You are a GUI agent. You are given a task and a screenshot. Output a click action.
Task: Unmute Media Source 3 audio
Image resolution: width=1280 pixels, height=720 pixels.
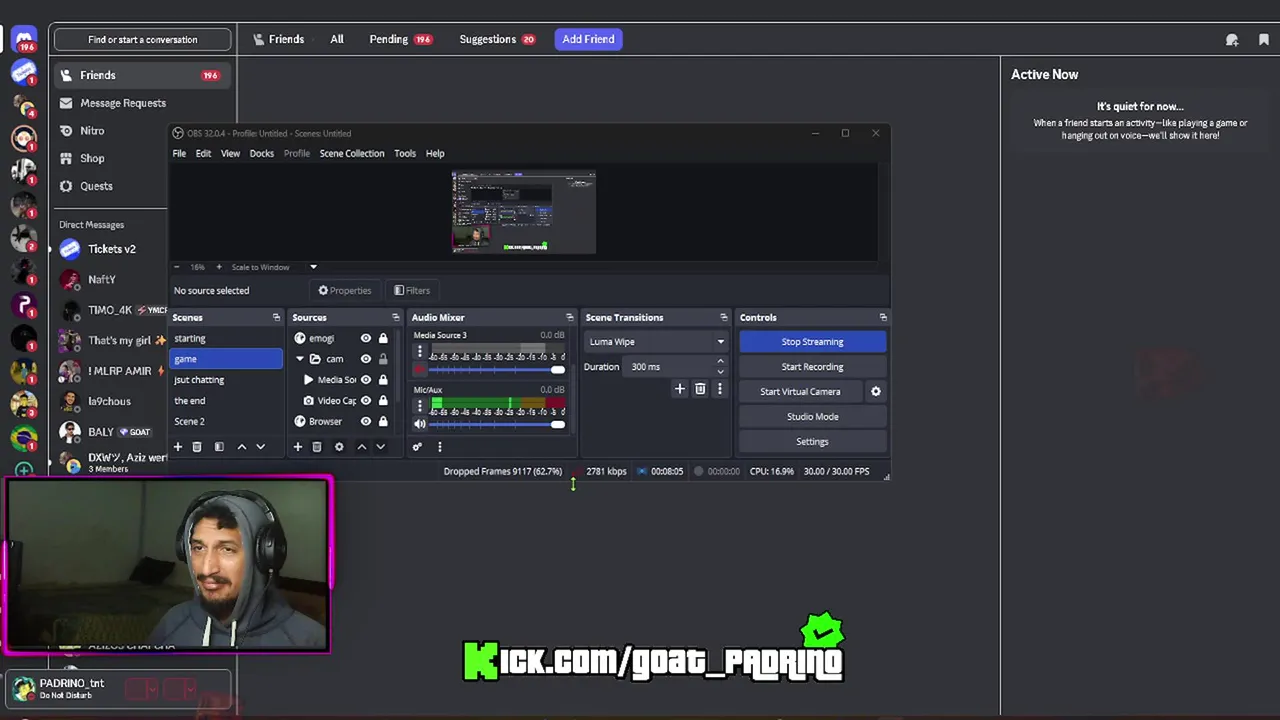(x=420, y=370)
